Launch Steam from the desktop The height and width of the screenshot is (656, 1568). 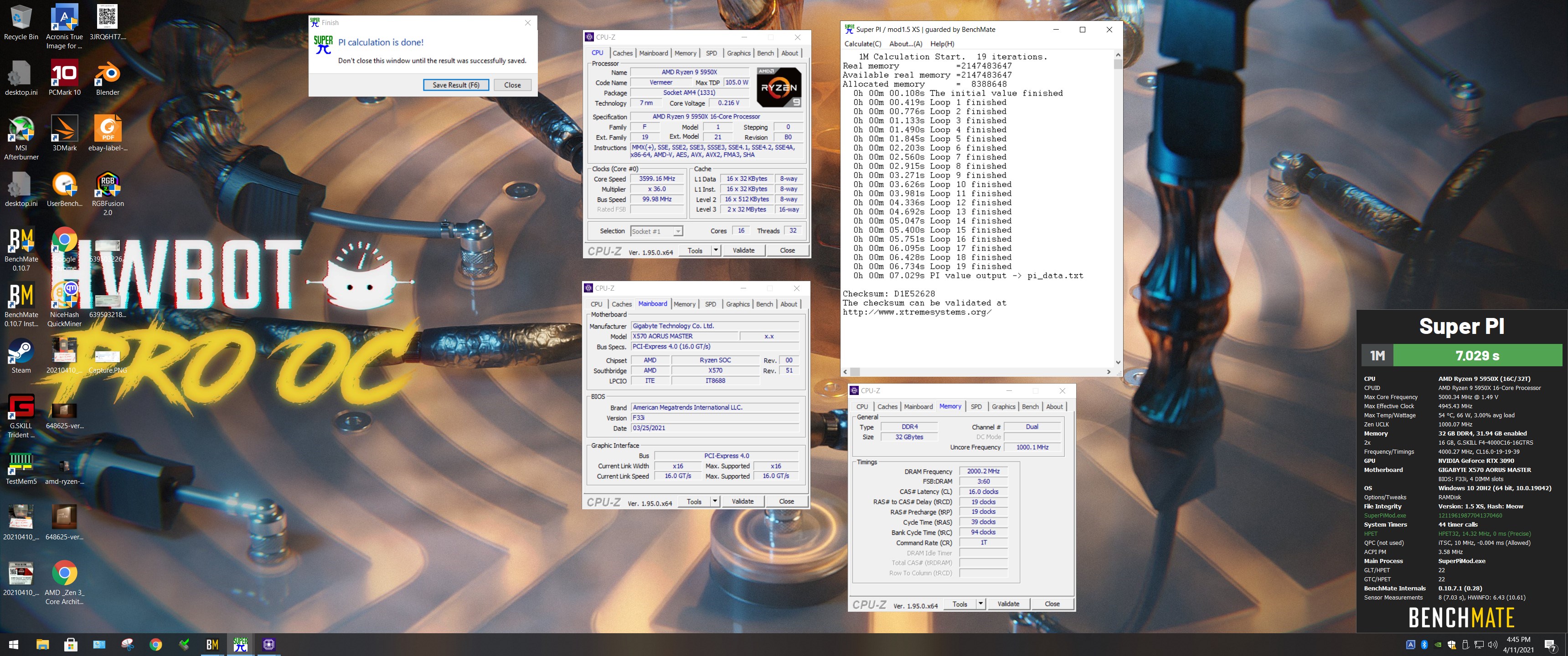click(21, 356)
